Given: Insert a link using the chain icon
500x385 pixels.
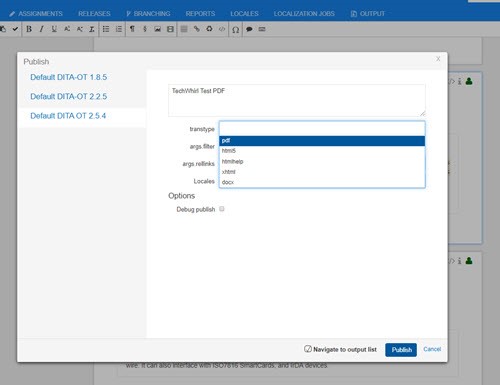Looking at the screenshot, I should point(197,29).
